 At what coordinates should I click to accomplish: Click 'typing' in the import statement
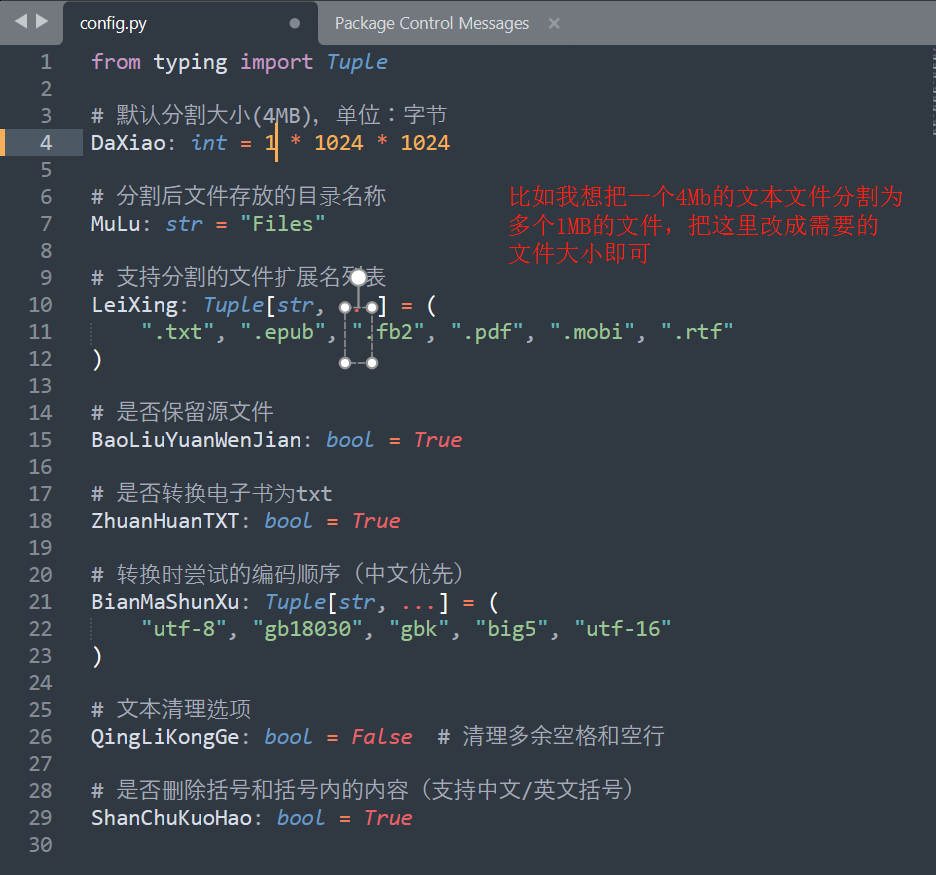coord(190,62)
